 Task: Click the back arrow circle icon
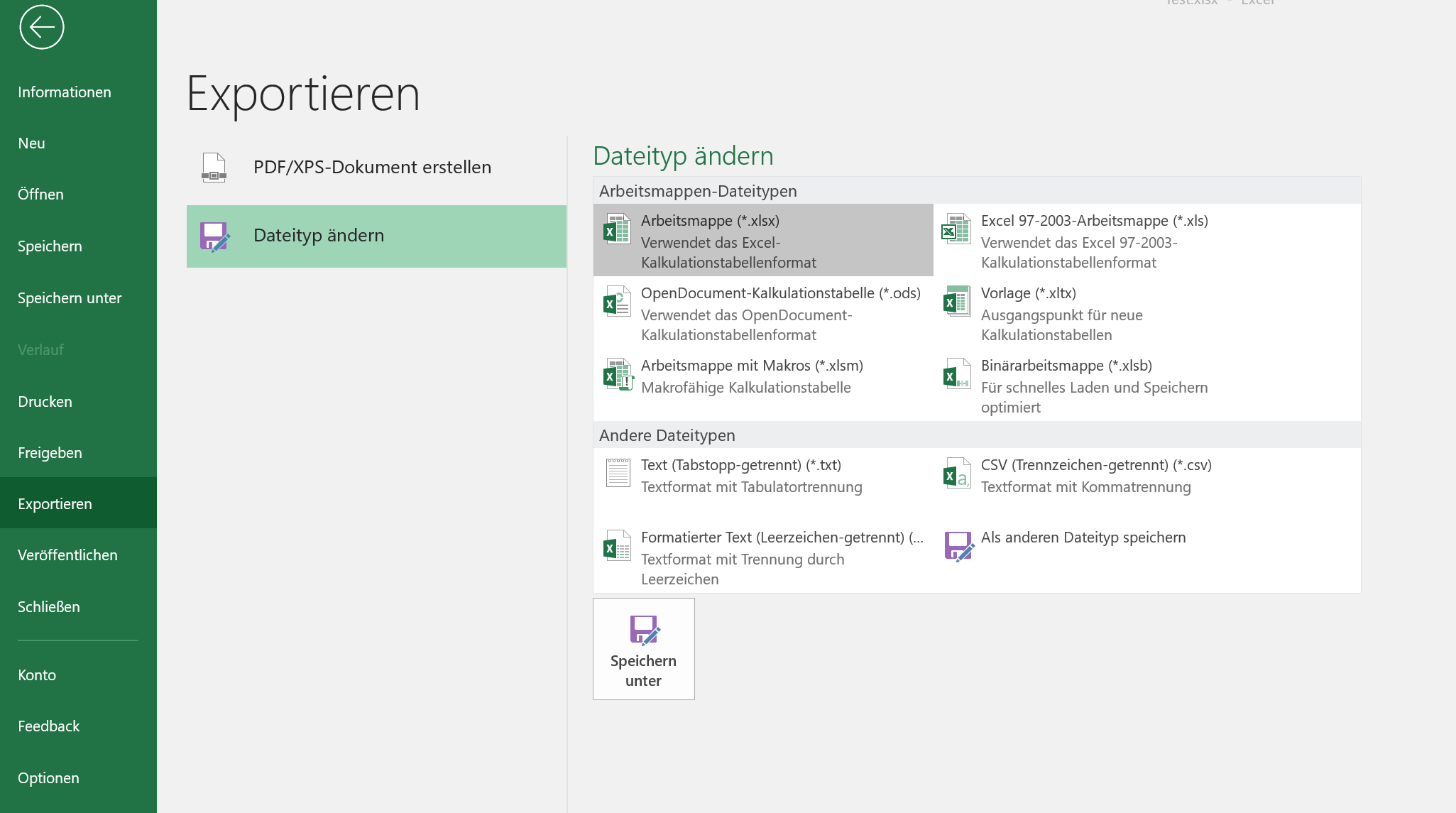click(x=42, y=27)
